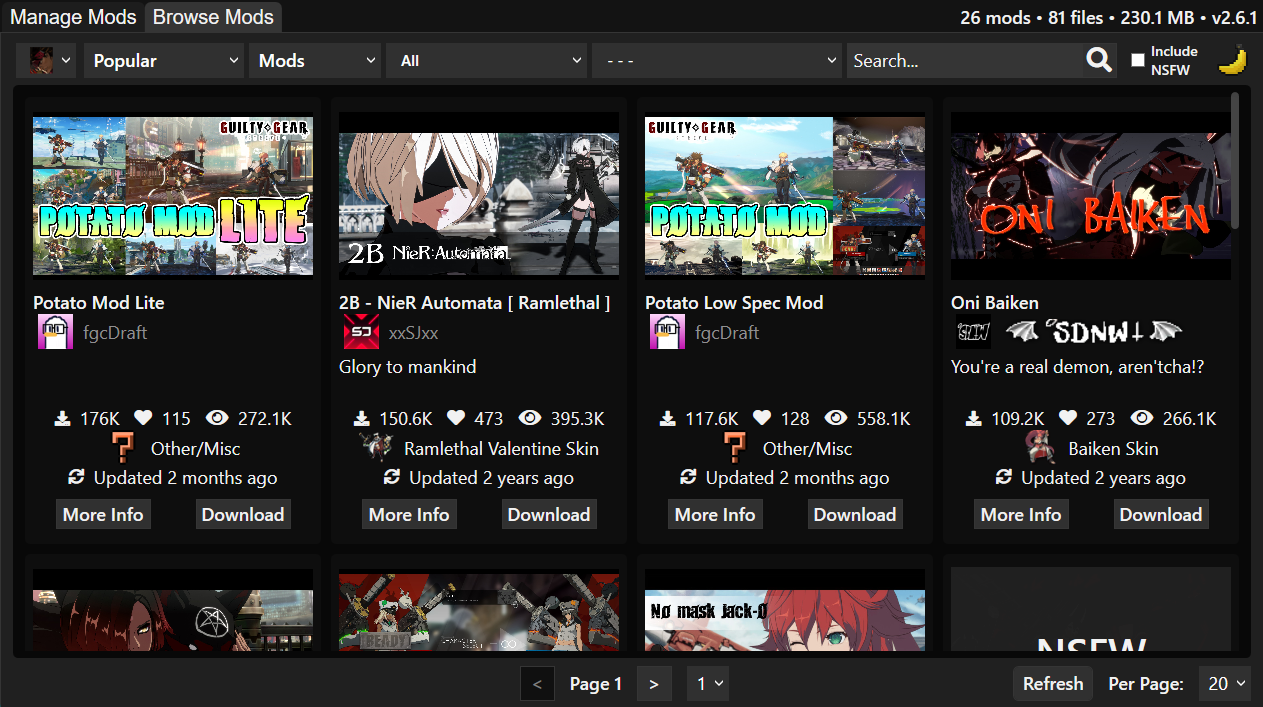The height and width of the screenshot is (707, 1263).
Task: Open the Per Page dropdown showing 20
Action: 1225,684
